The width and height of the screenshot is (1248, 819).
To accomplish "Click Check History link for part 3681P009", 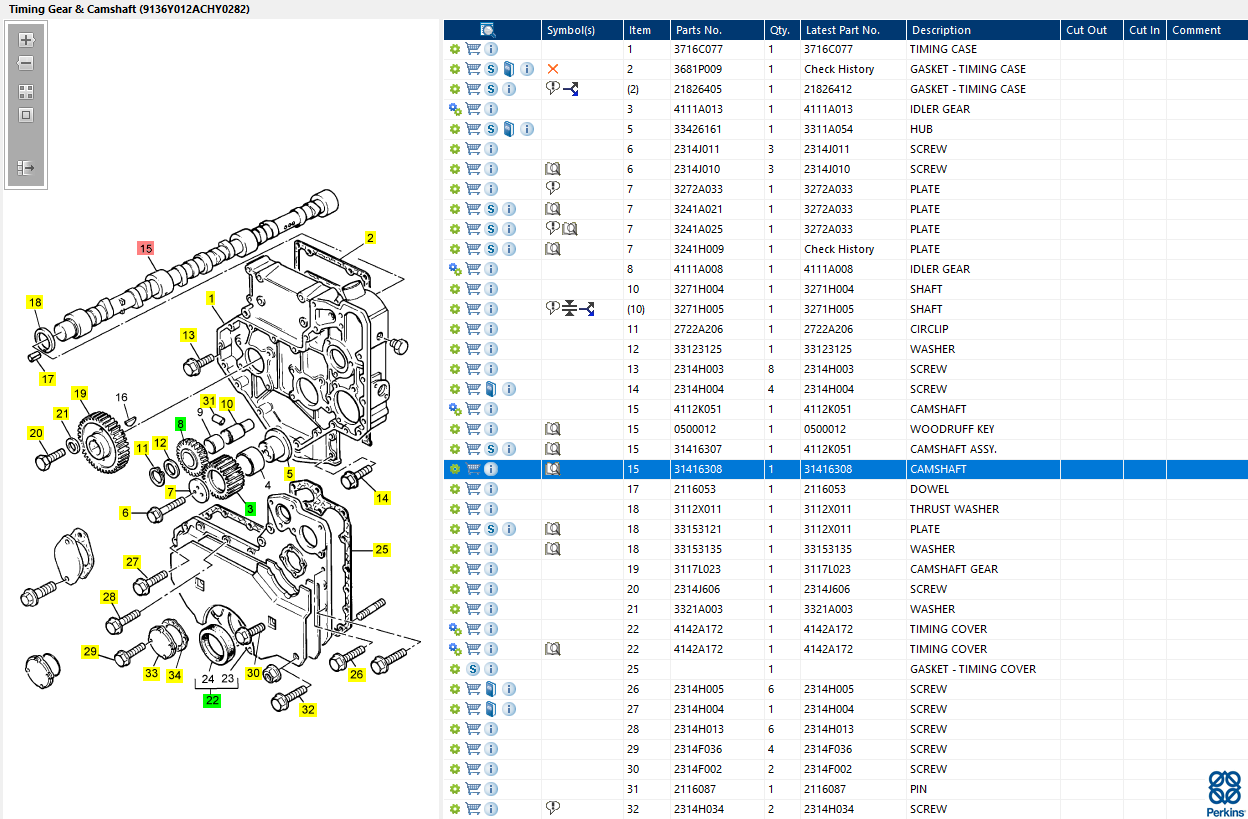I will point(838,69).
